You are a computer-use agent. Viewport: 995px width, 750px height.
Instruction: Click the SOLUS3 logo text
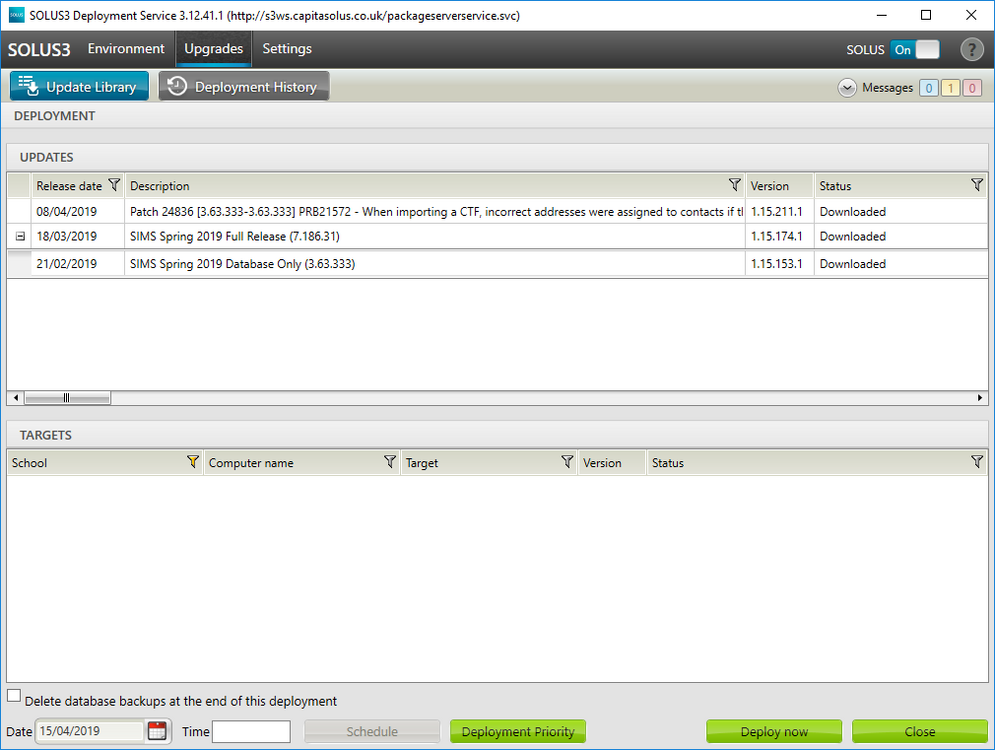39,49
